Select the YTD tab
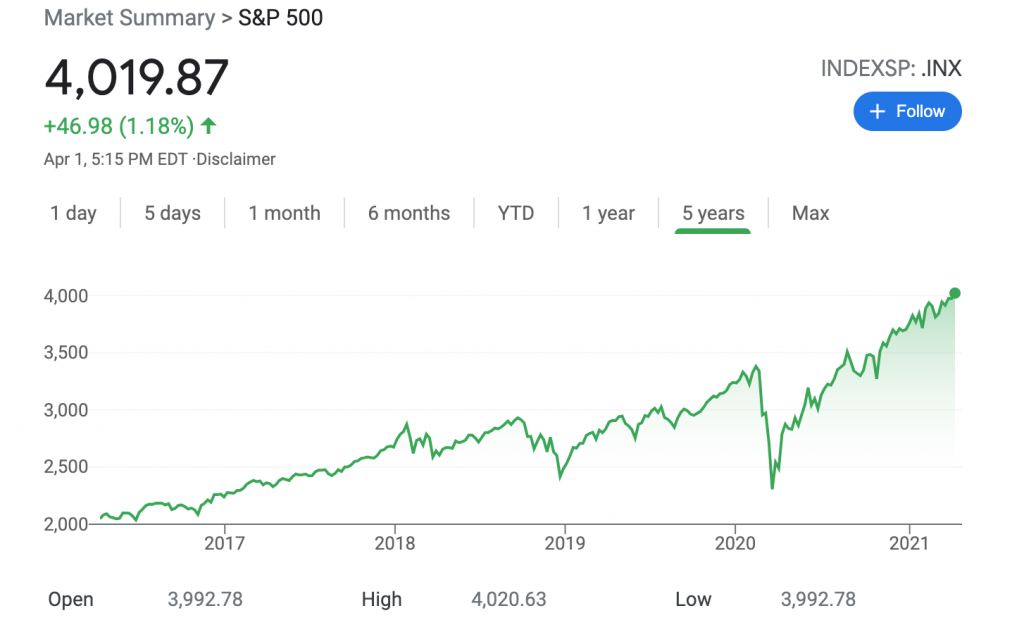The width and height of the screenshot is (1024, 637). coord(516,213)
